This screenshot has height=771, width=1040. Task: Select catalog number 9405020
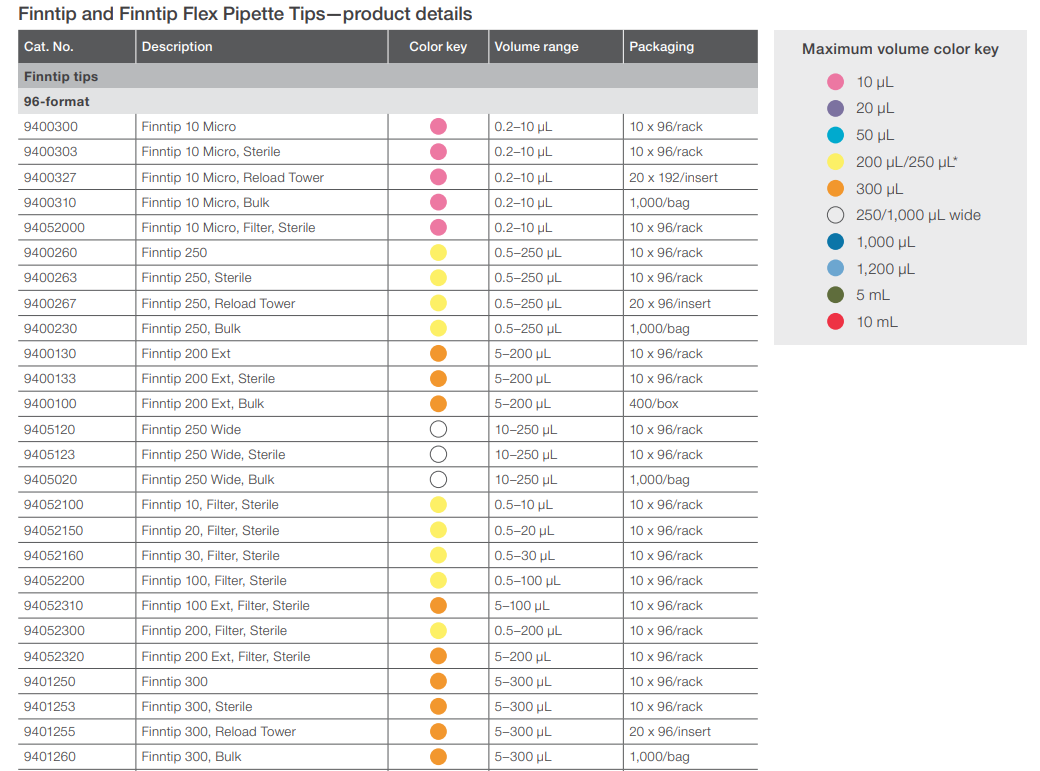pos(50,480)
